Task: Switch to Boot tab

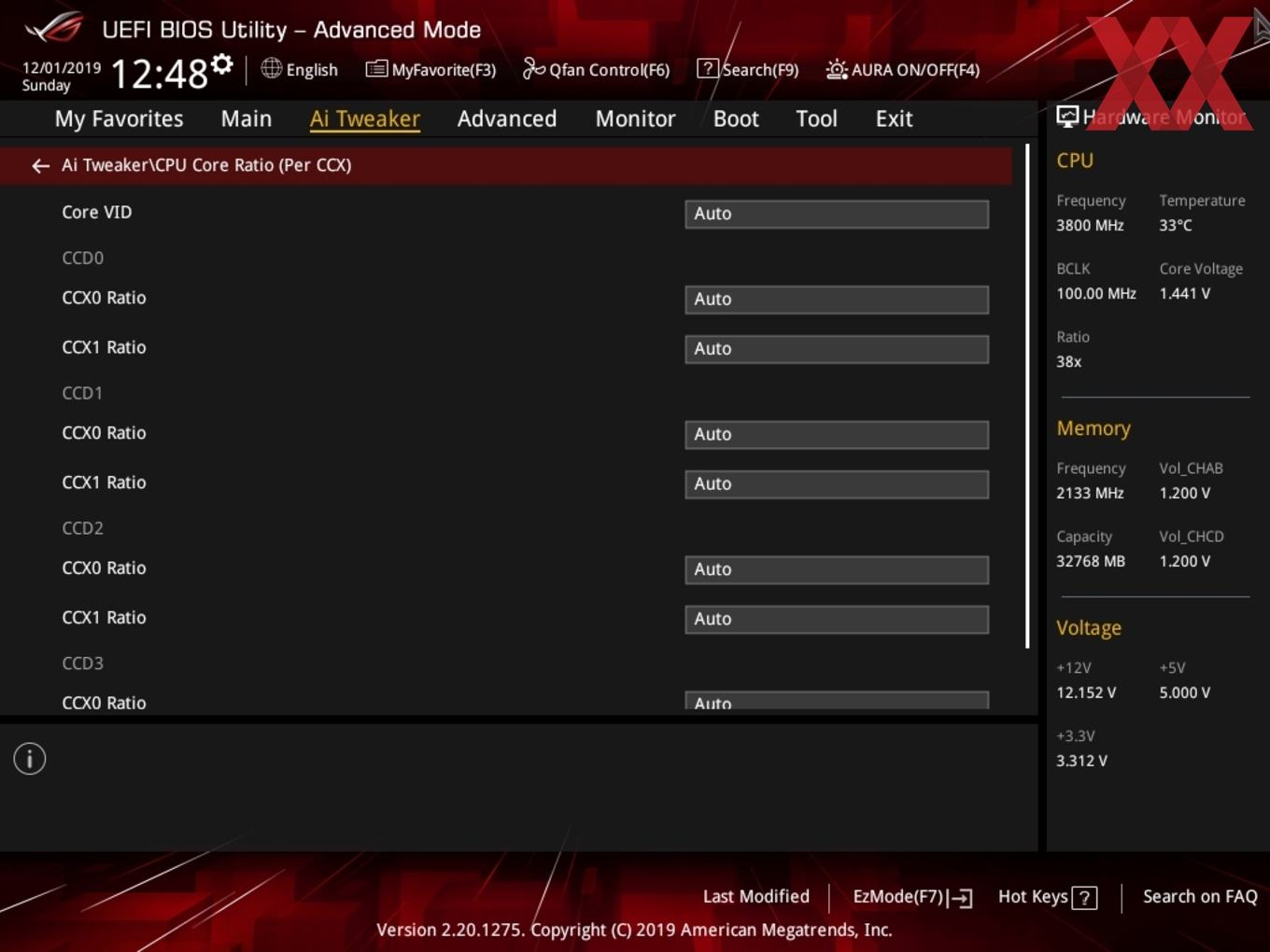Action: tap(736, 119)
